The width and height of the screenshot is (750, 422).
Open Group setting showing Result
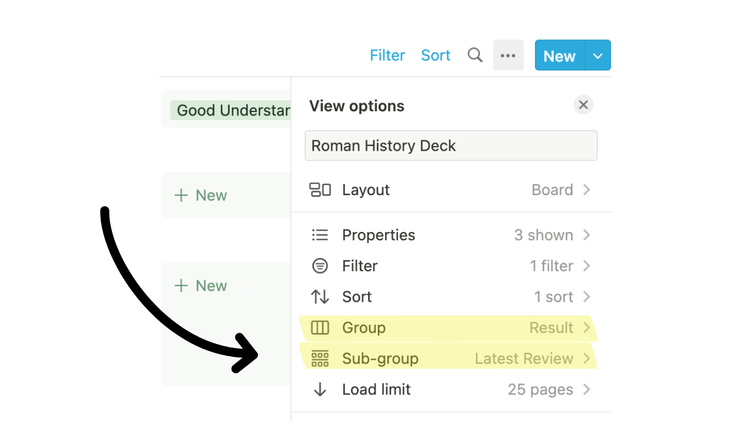551,328
